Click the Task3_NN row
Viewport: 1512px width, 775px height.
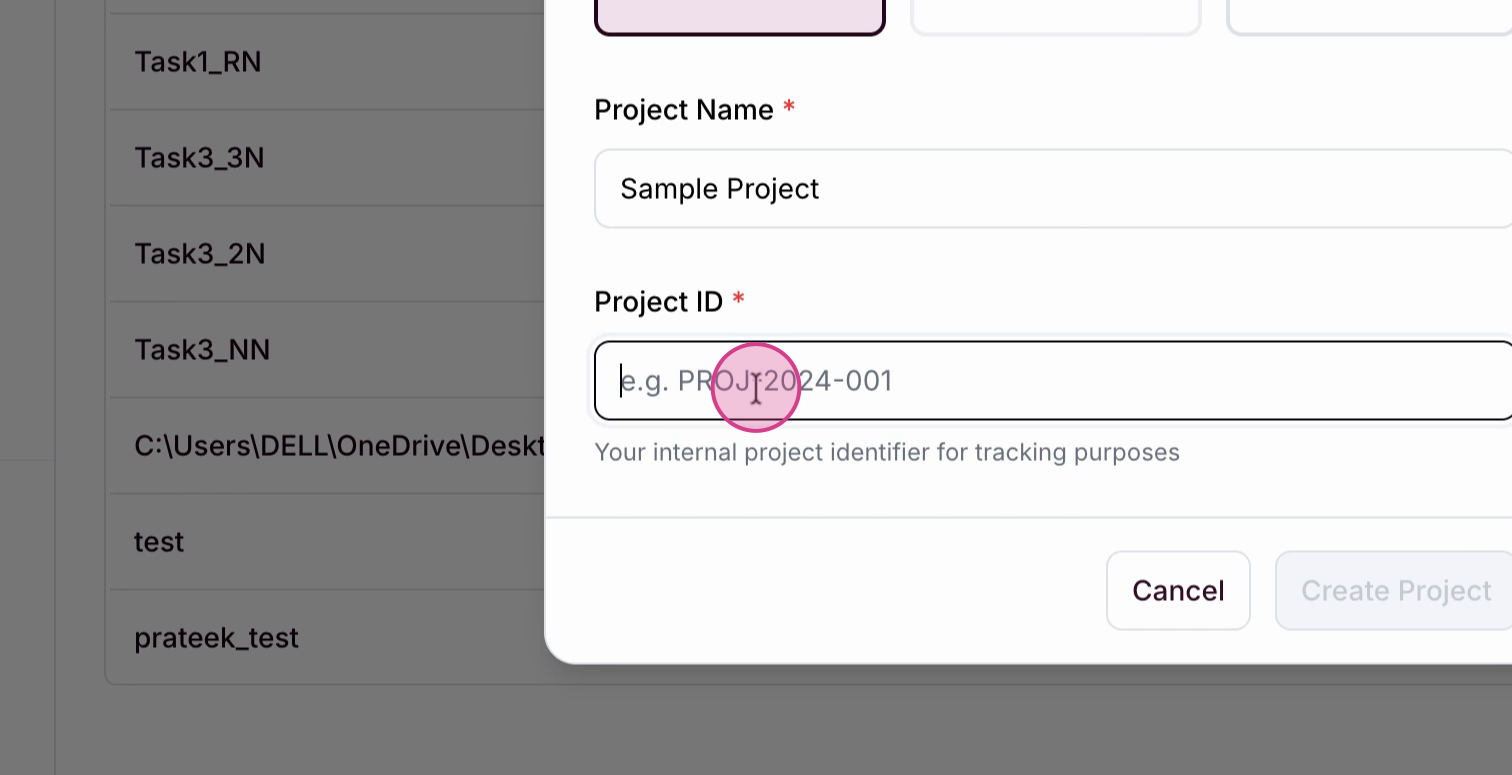[202, 350]
